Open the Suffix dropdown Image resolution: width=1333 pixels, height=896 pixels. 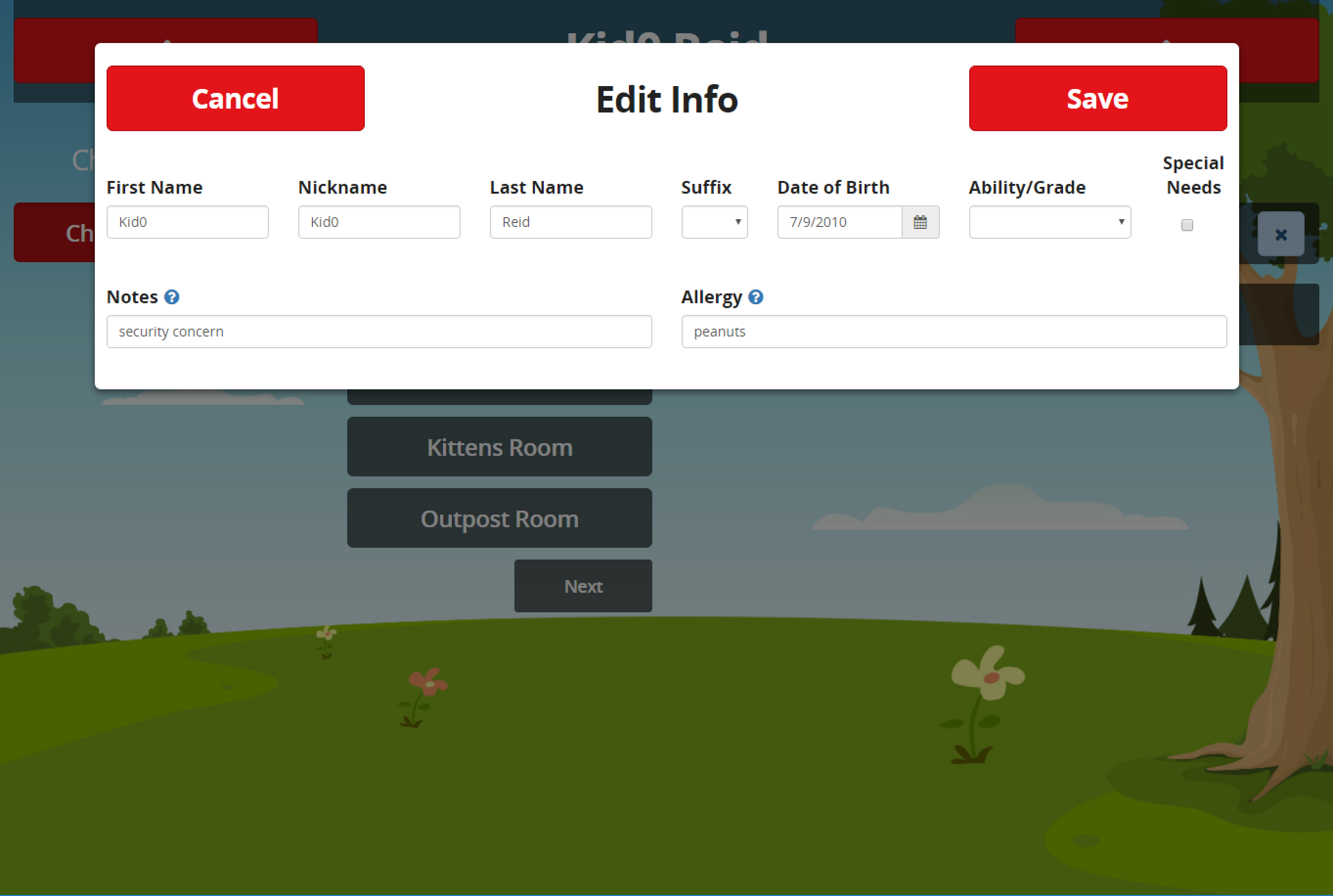coord(714,222)
